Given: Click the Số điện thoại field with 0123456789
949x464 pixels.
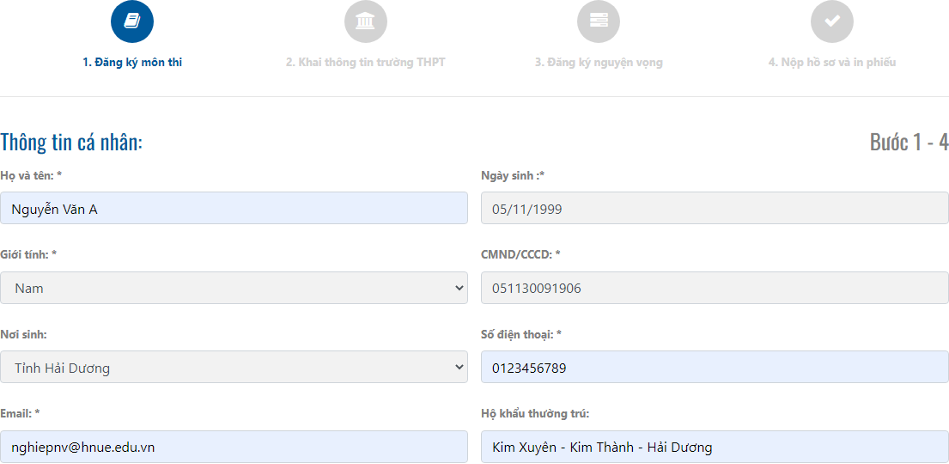Looking at the screenshot, I should coord(714,367).
